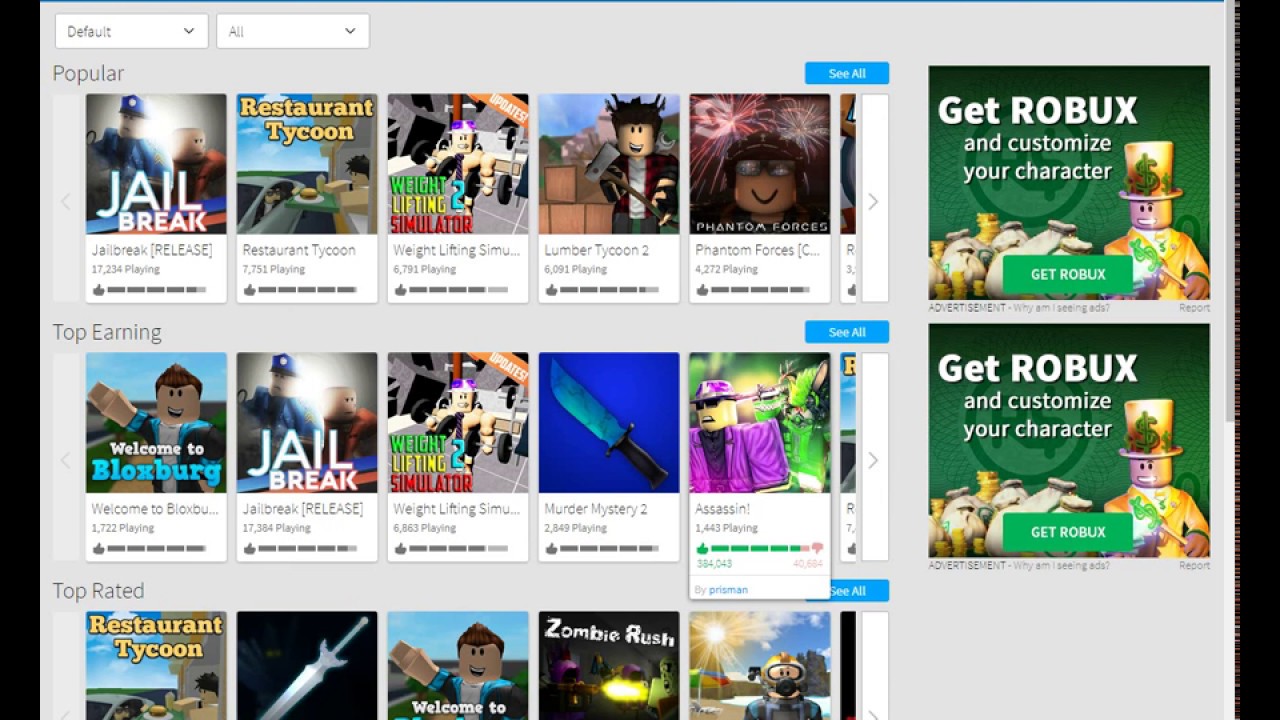Click the Assassin! game title
The height and width of the screenshot is (720, 1280).
[x=723, y=509]
